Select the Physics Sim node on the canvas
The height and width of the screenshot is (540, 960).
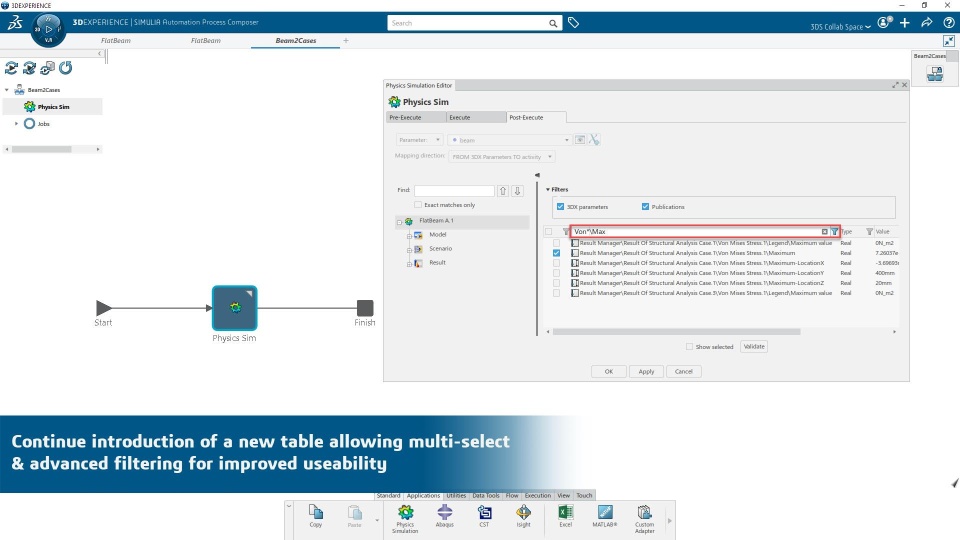click(234, 308)
